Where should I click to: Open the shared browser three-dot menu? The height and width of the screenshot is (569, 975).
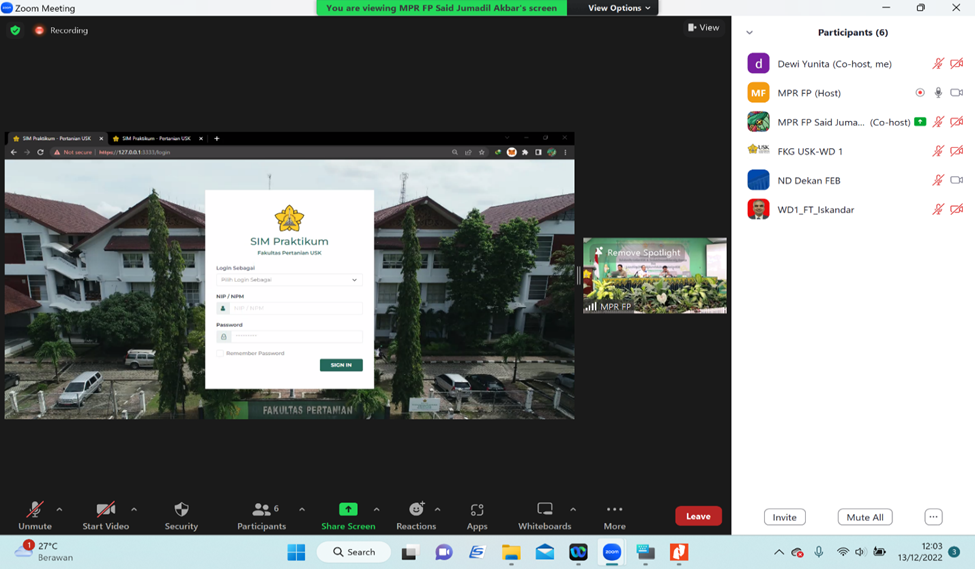coord(565,152)
